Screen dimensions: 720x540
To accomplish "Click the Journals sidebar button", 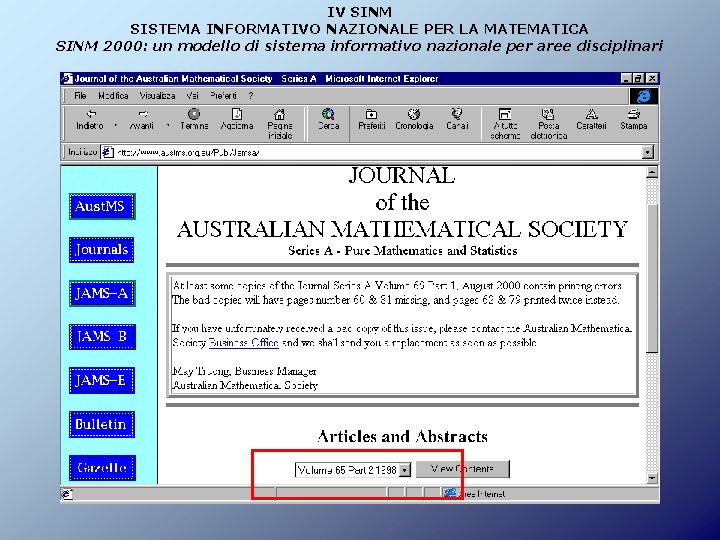I will tap(101, 250).
